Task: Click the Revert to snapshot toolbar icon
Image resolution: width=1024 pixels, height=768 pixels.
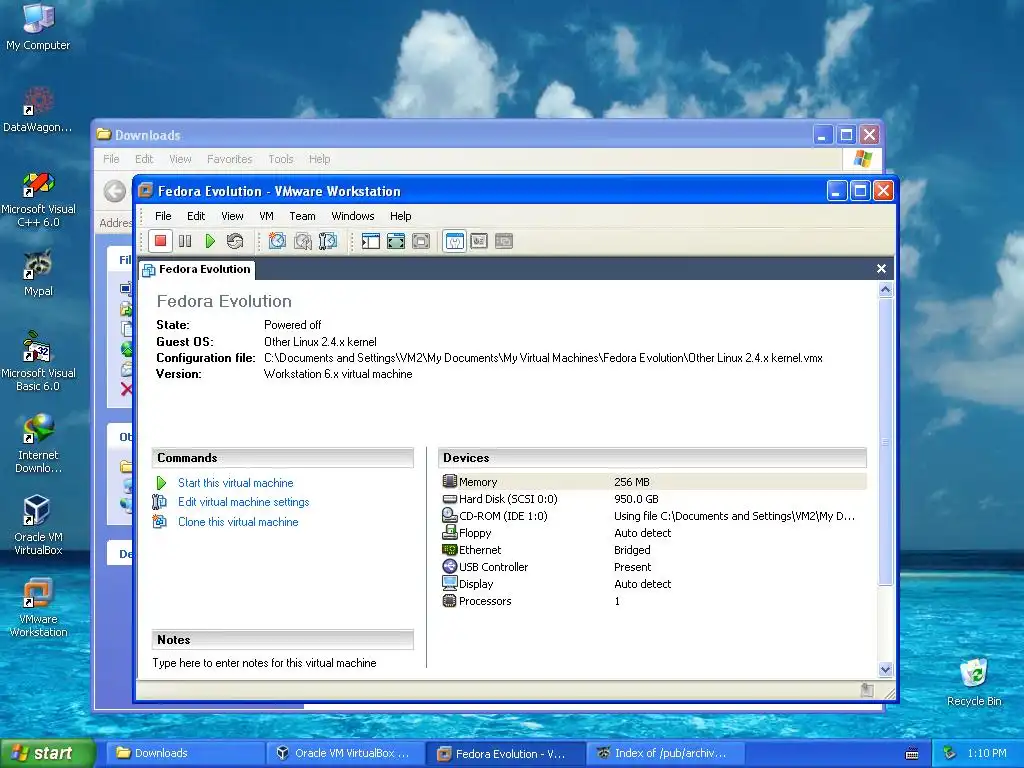Action: [302, 241]
